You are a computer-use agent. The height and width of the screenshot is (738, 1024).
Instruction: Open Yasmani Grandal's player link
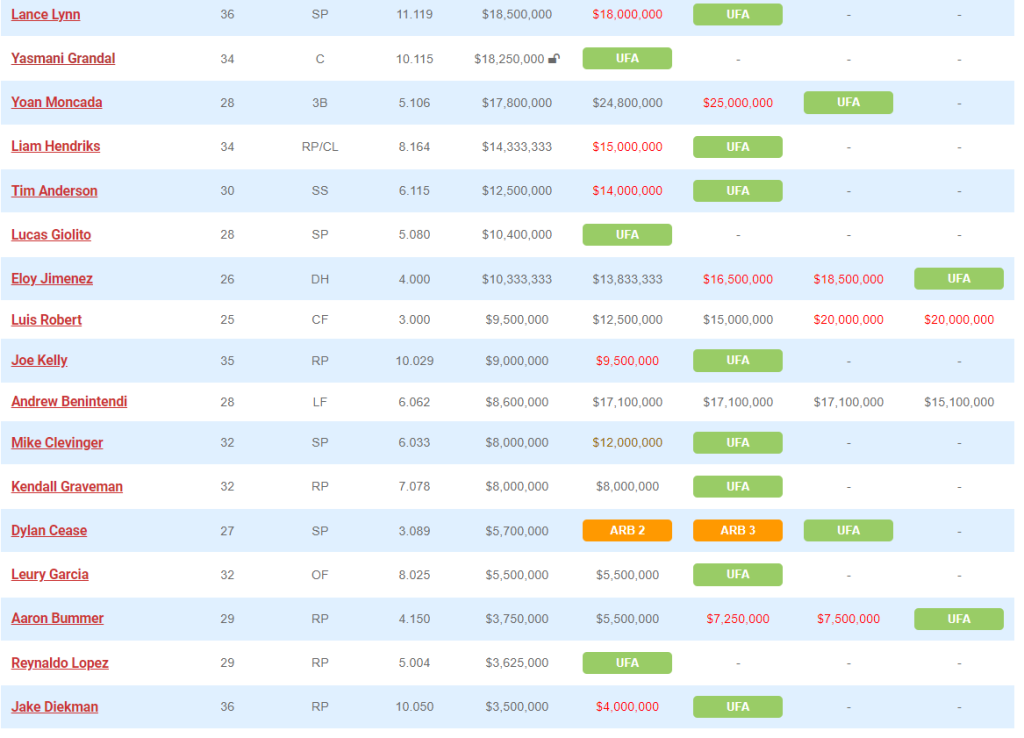(x=63, y=58)
